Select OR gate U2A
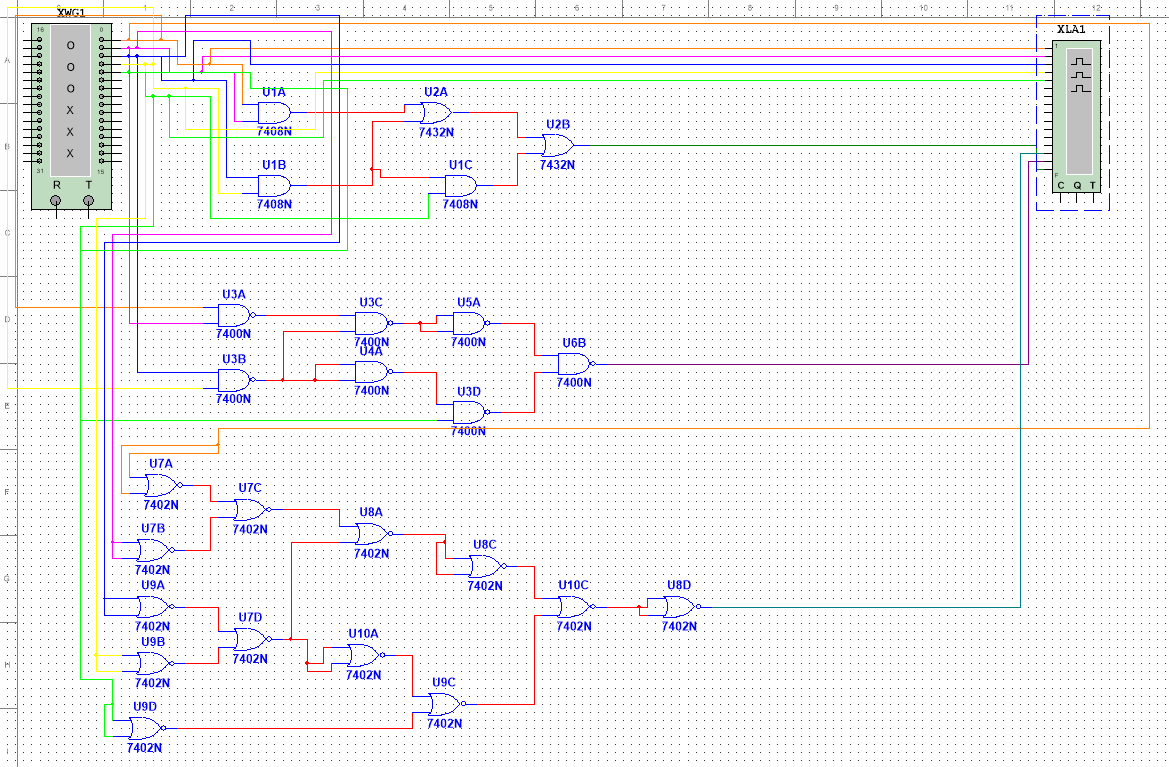Screen dimensions: 1169x767 pyautogui.click(x=436, y=113)
